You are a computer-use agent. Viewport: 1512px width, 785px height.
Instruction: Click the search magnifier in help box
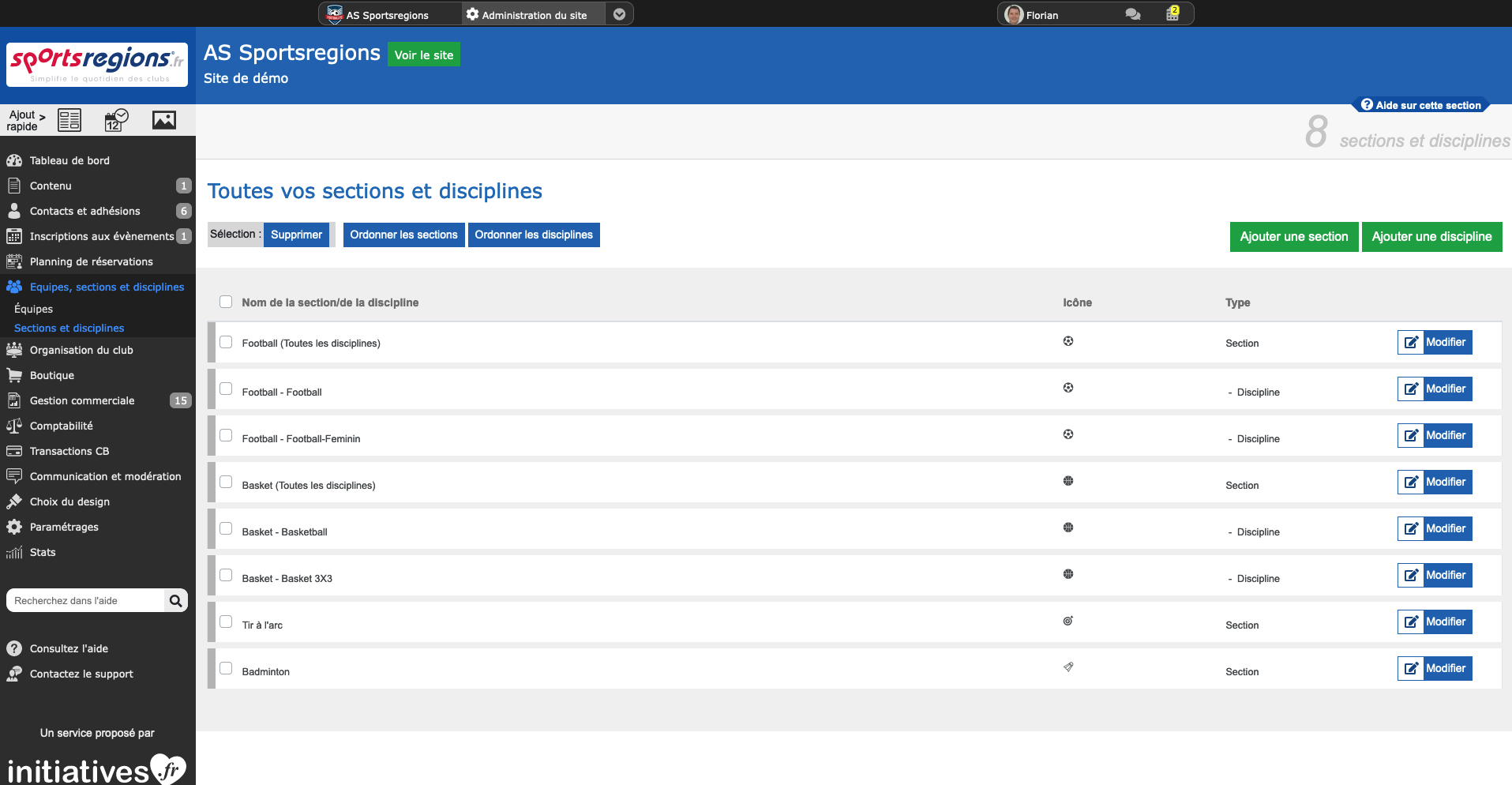(x=175, y=601)
